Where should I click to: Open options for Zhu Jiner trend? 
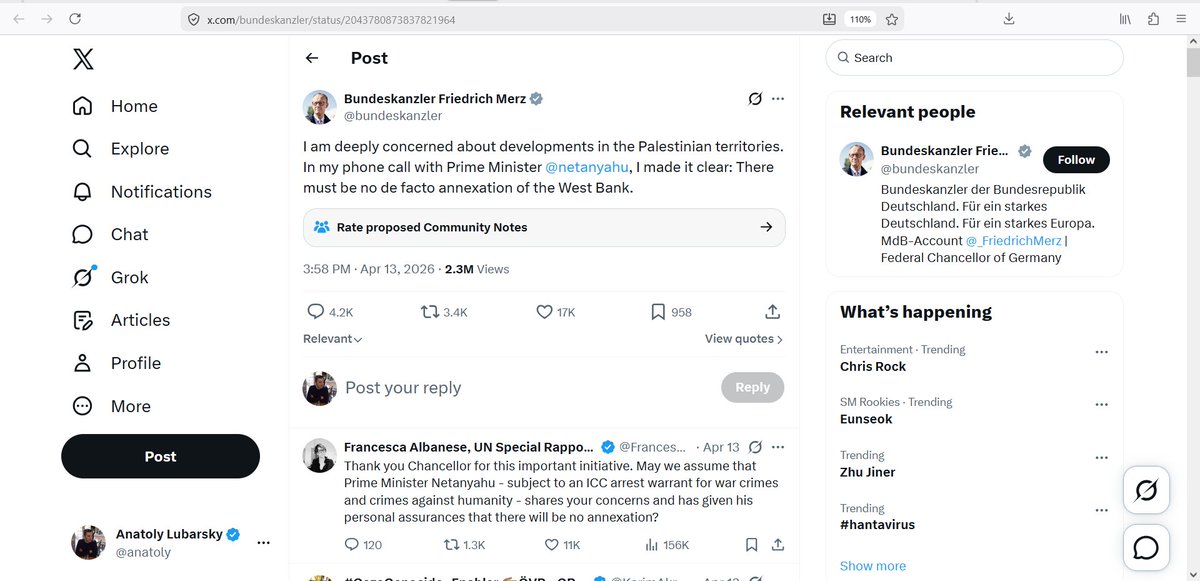click(x=1101, y=457)
